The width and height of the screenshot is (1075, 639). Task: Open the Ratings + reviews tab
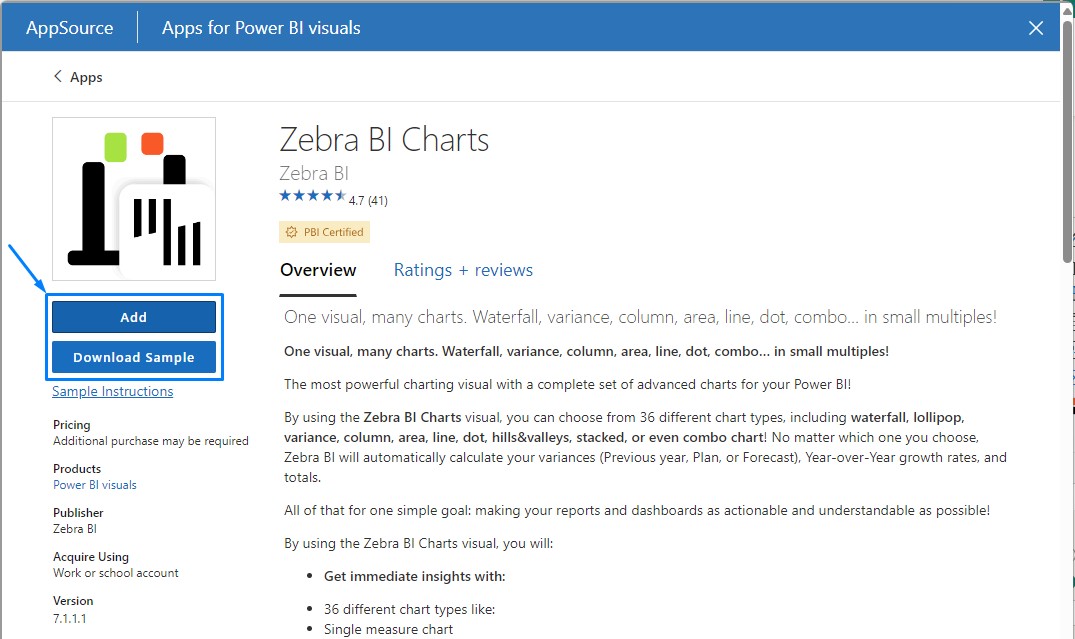pyautogui.click(x=463, y=270)
